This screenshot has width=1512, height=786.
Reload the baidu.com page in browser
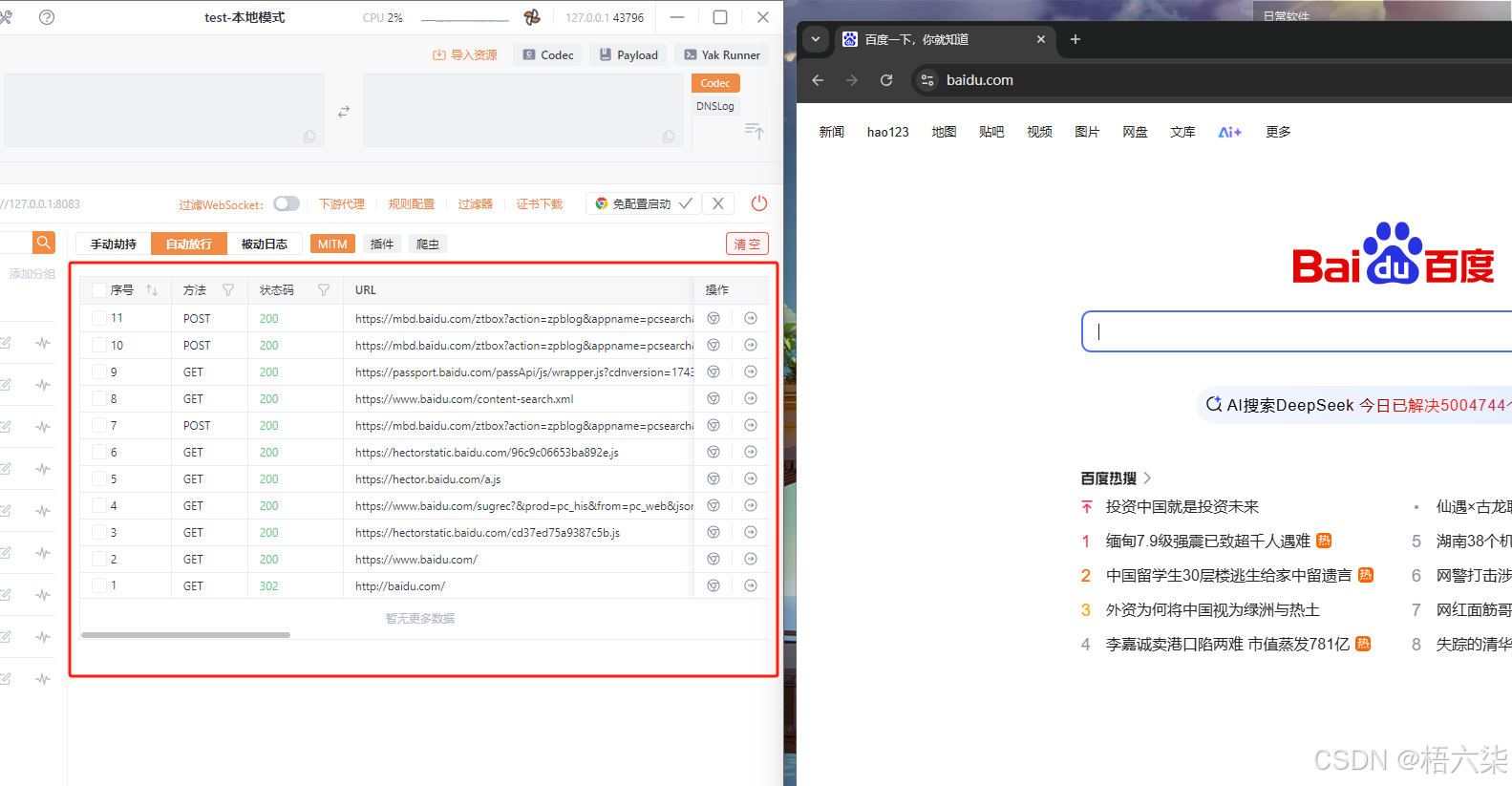886,80
